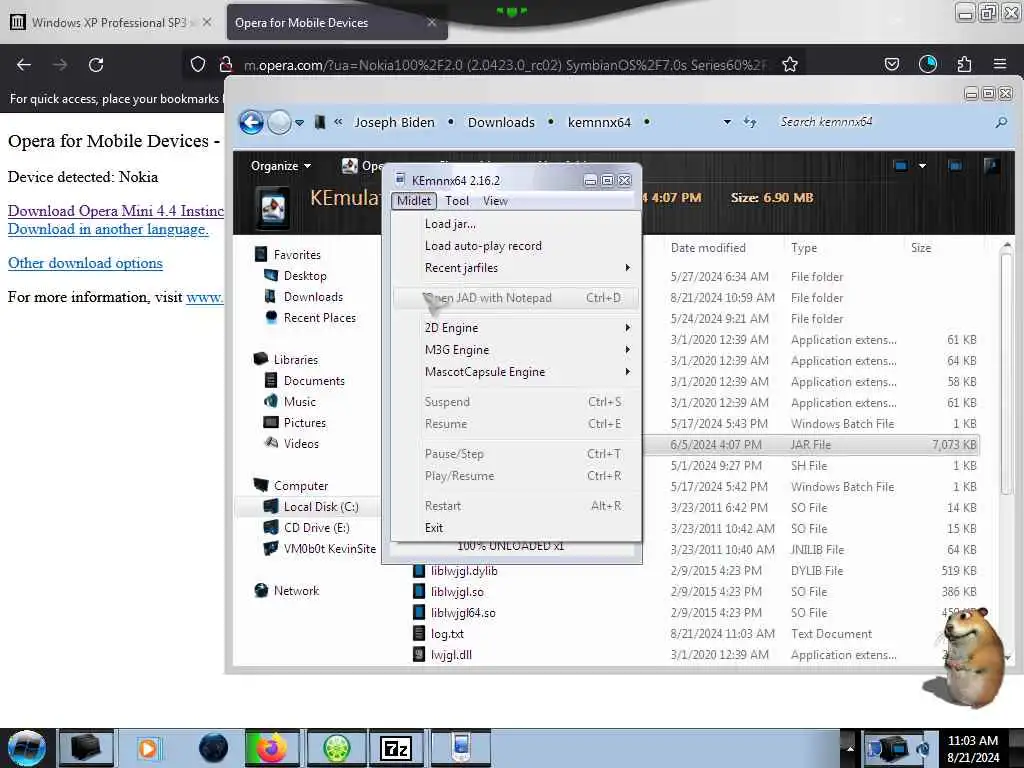Screen dimensions: 1024x768
Task: Select Exit from Midlet menu
Action: [x=434, y=528]
